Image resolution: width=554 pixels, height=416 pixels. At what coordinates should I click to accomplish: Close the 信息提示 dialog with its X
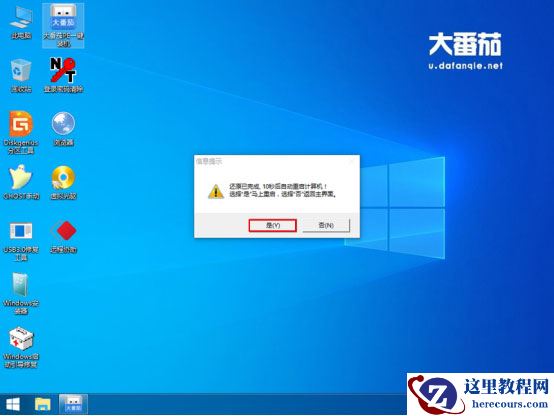(352, 162)
